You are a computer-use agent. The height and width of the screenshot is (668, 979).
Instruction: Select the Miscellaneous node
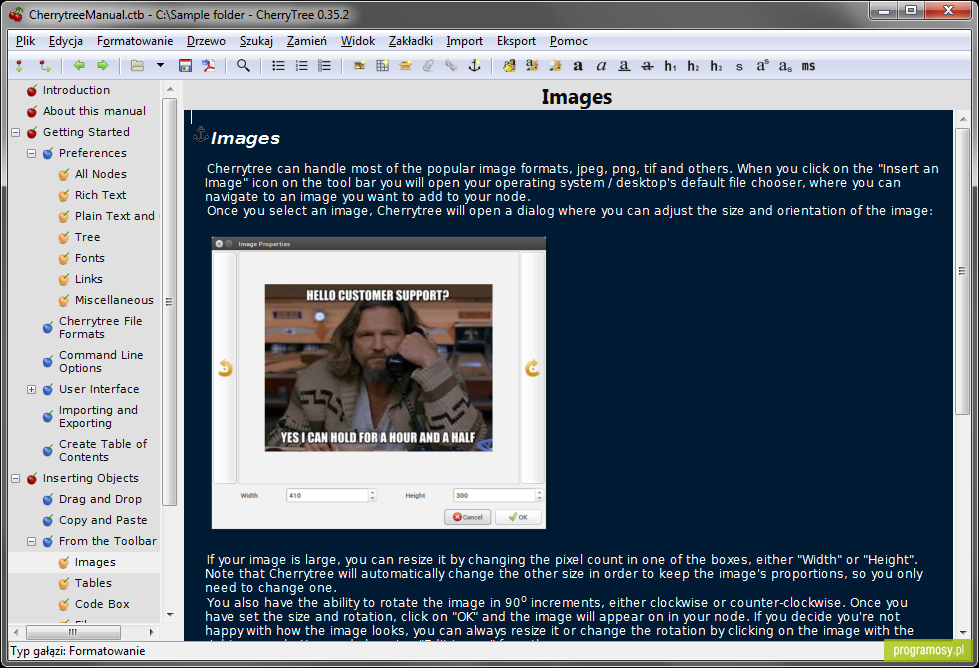click(114, 300)
